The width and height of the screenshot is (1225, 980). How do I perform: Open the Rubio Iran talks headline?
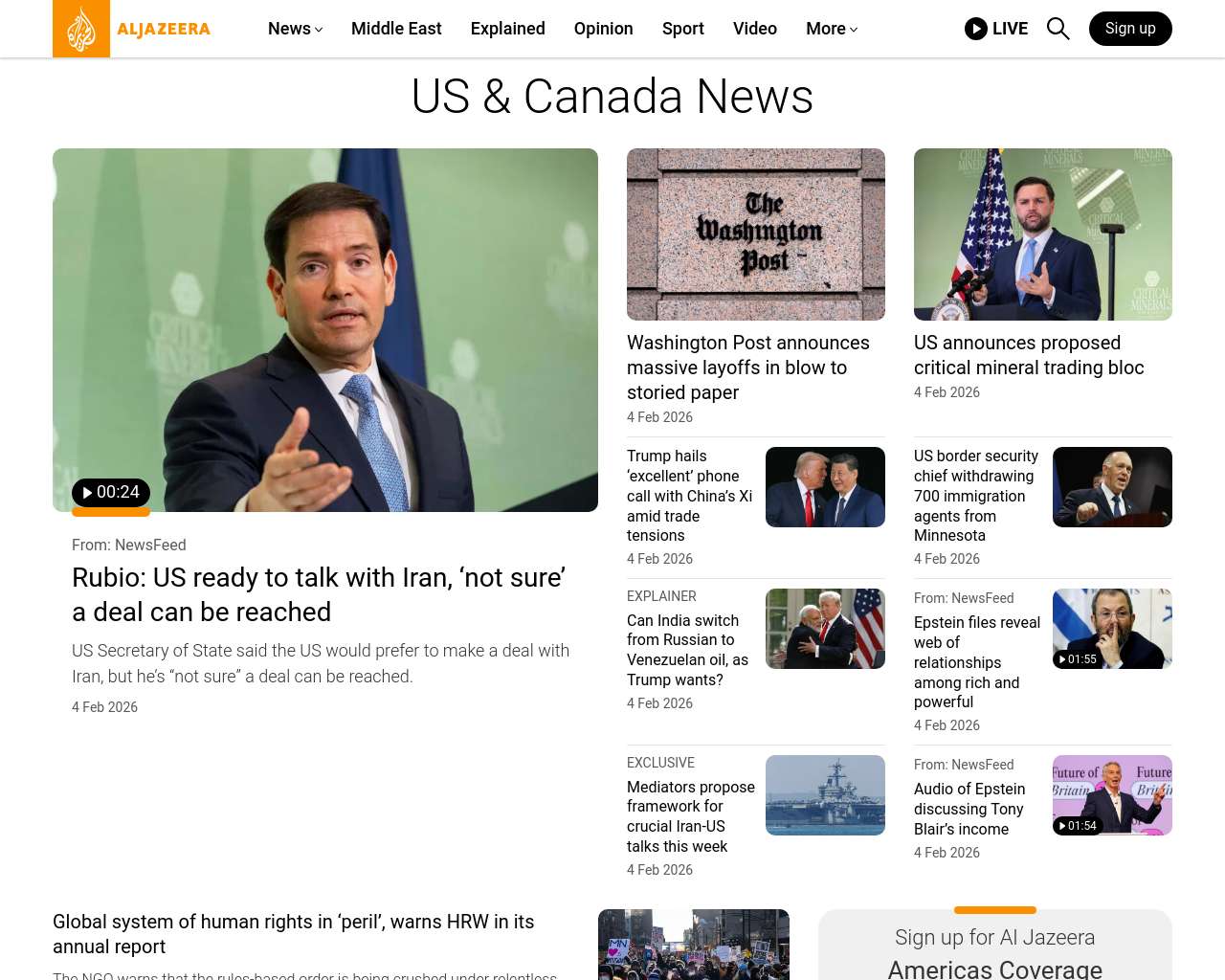[319, 594]
